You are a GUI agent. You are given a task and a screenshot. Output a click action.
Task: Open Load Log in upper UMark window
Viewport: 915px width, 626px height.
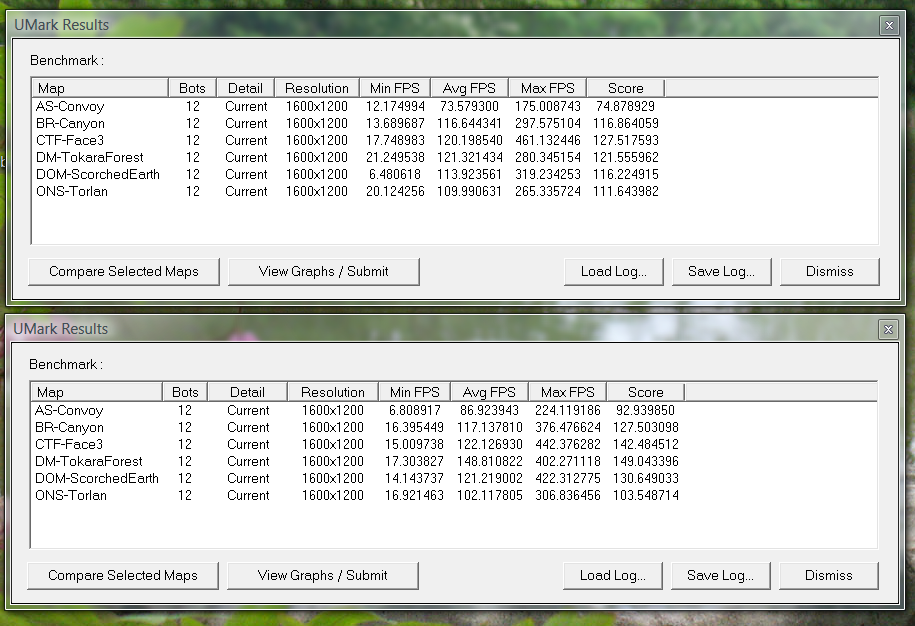point(613,272)
